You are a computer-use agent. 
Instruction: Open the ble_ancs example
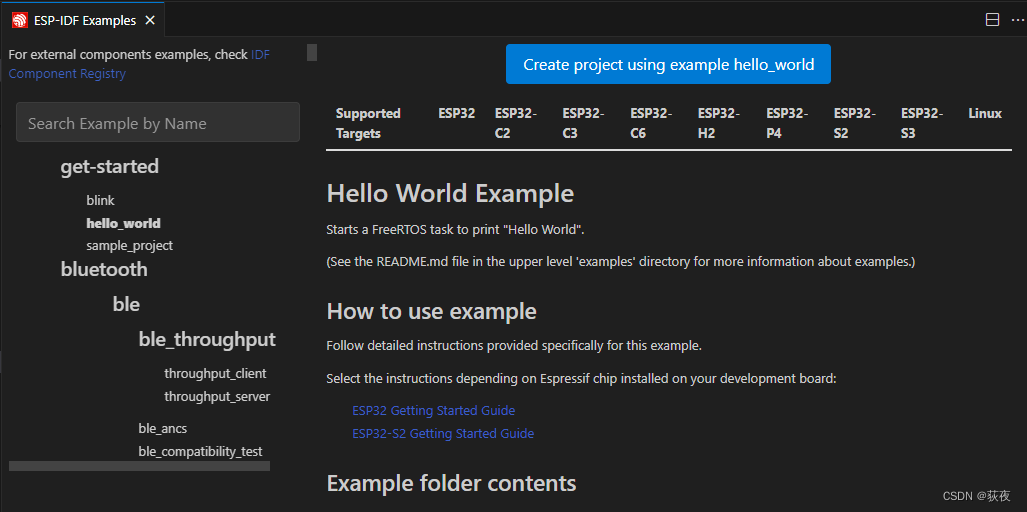163,428
